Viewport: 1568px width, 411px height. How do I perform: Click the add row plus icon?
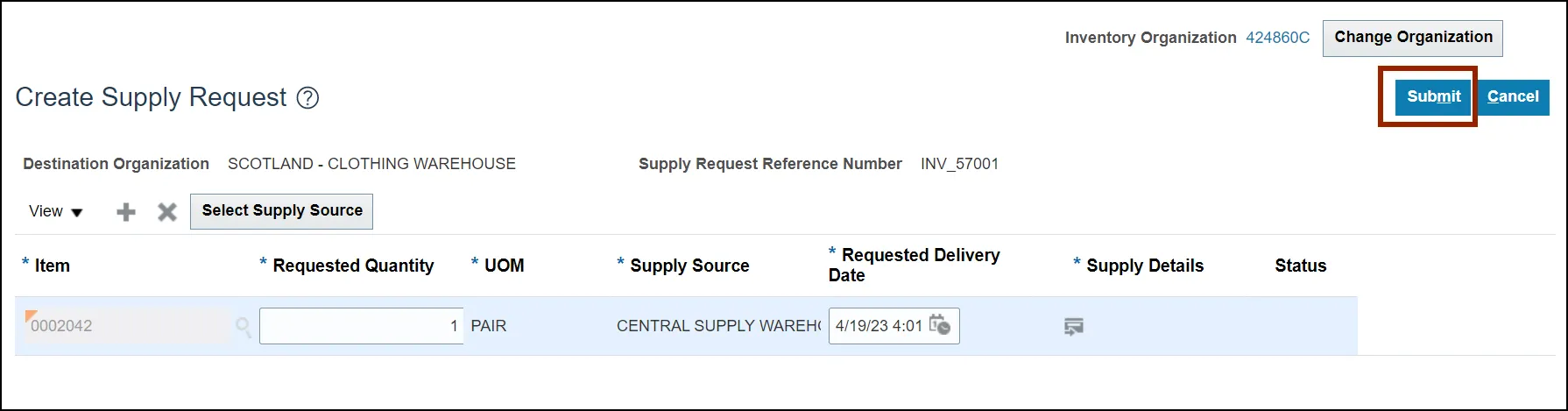126,212
